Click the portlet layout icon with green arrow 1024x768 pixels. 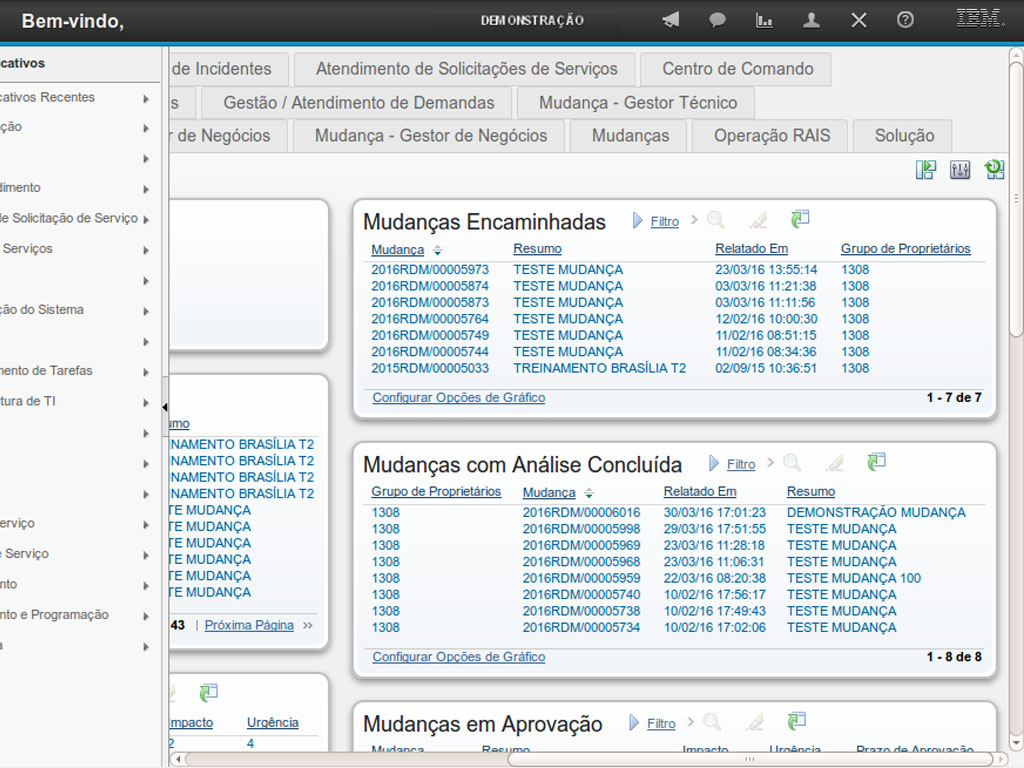click(x=926, y=170)
